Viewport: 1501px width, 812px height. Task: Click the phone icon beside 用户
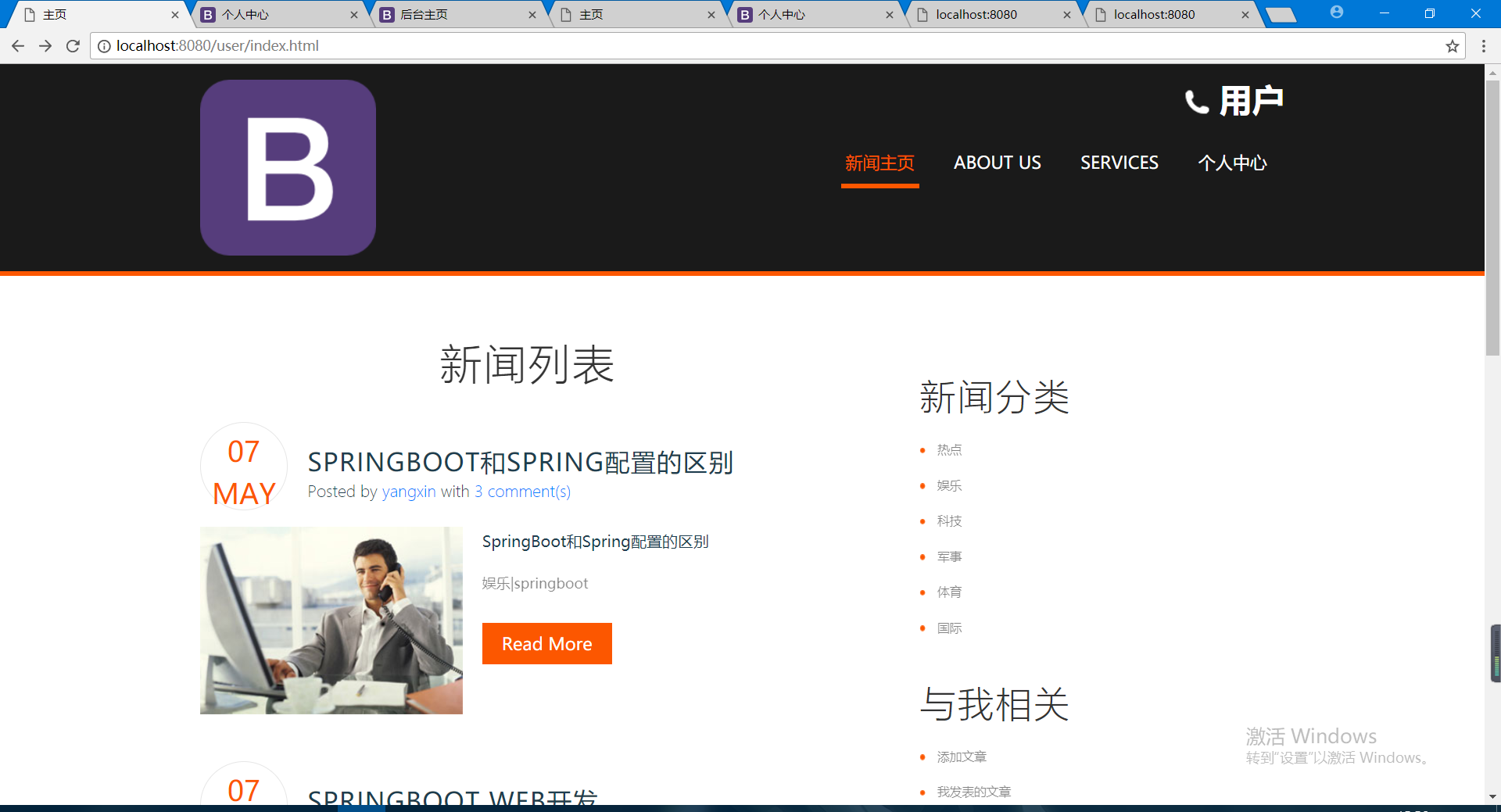(1196, 102)
